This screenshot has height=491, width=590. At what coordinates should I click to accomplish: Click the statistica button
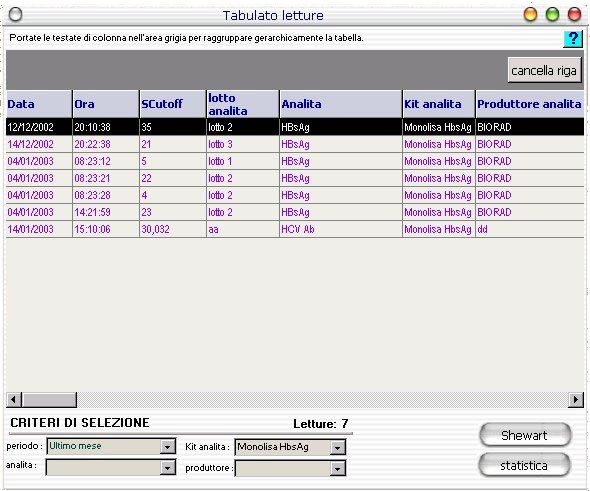point(524,465)
